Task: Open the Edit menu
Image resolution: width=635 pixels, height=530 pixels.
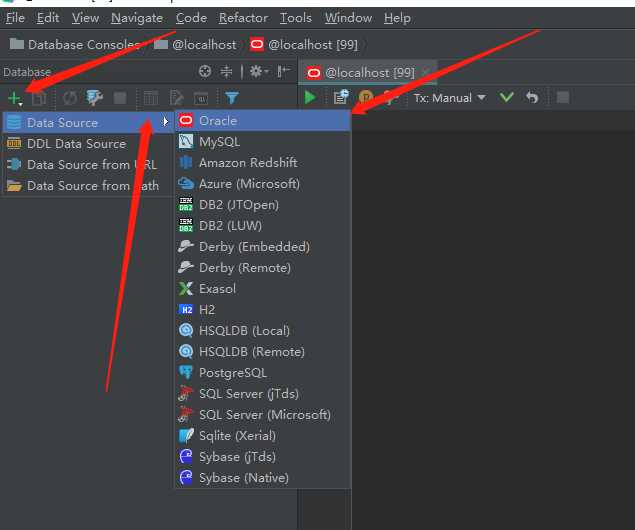Action: point(48,18)
